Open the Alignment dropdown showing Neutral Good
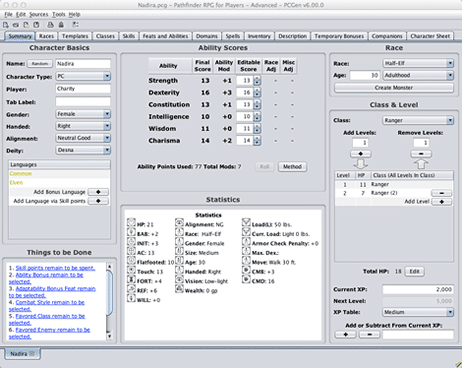The image size is (470, 374). 83,138
